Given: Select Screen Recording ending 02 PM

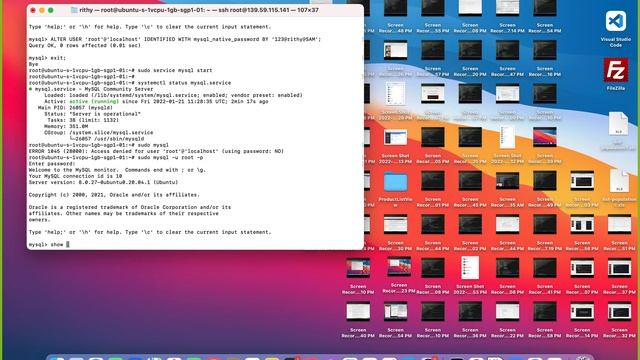Looking at the screenshot, I should (x=470, y=225).
